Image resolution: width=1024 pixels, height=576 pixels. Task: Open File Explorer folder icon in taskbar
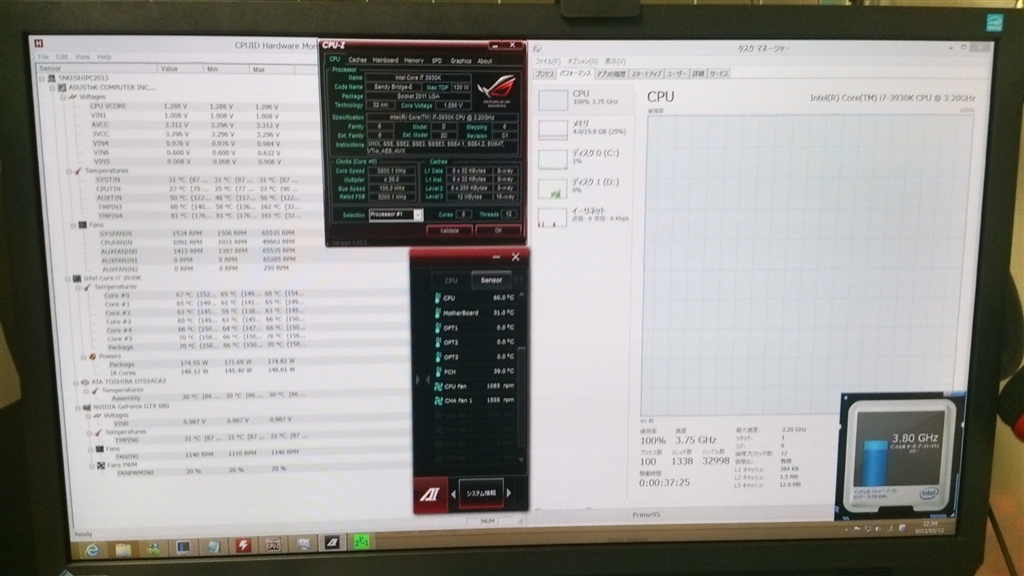(123, 549)
